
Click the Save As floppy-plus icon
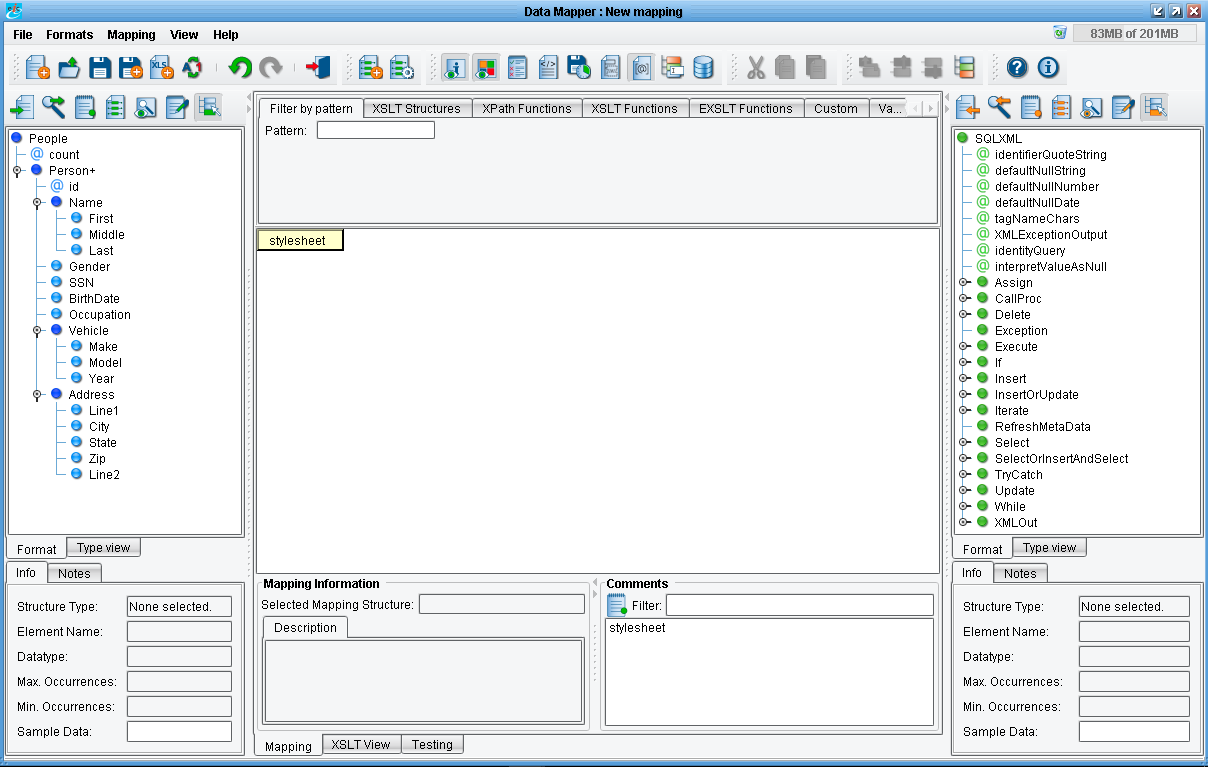click(131, 67)
